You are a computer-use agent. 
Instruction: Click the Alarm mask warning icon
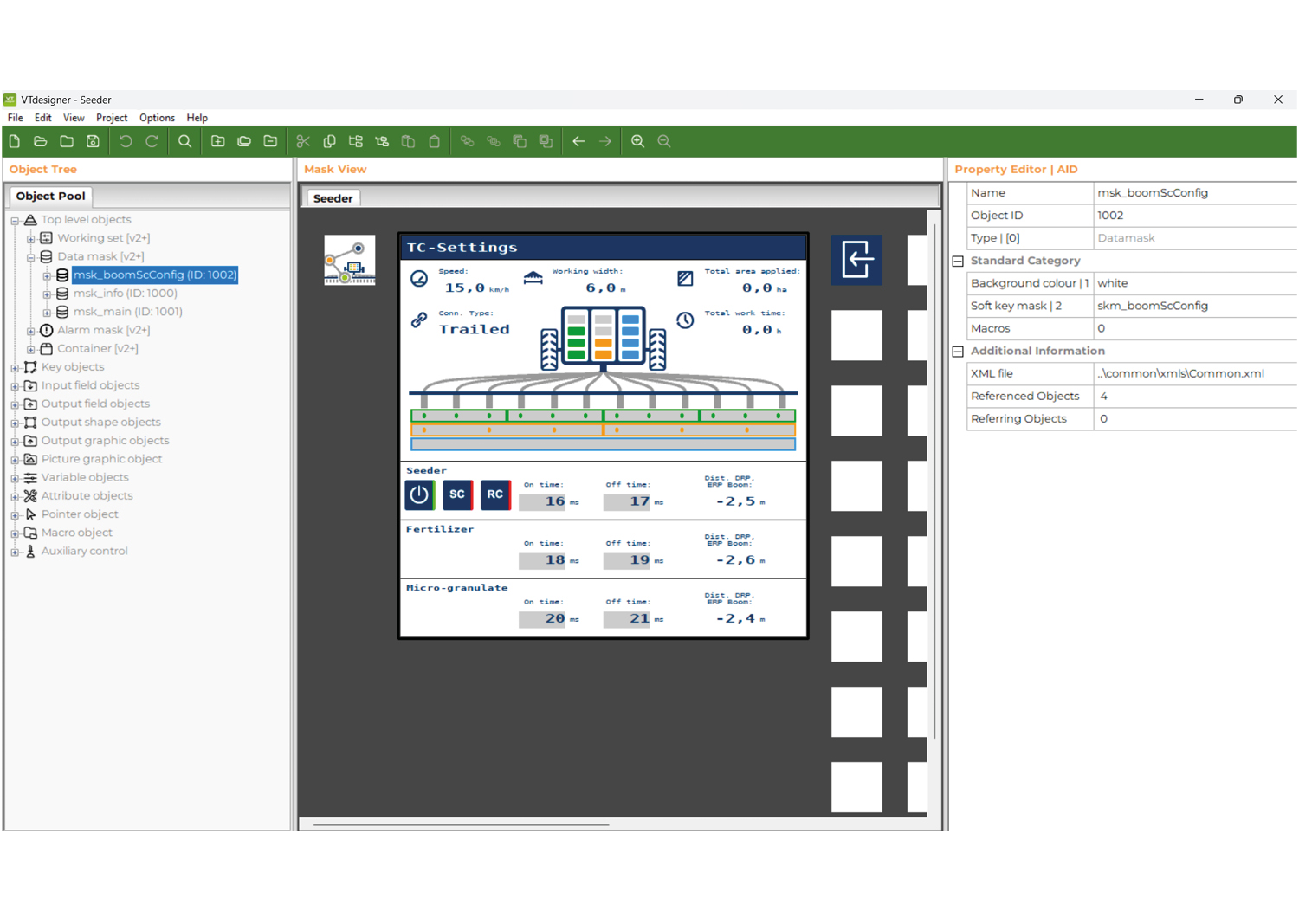coord(46,330)
